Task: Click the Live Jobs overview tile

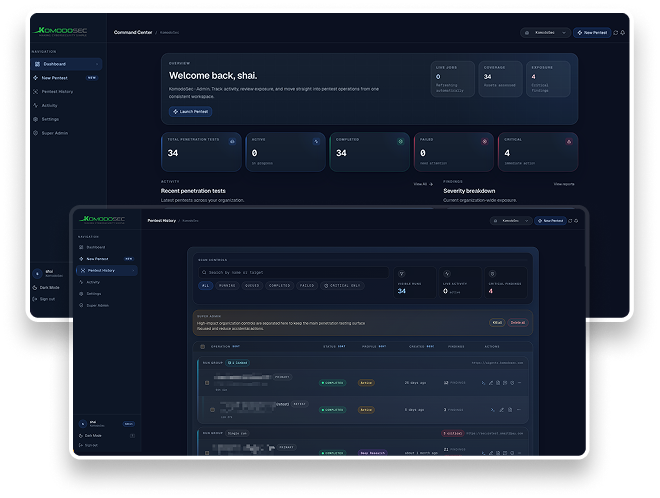Action: point(452,79)
